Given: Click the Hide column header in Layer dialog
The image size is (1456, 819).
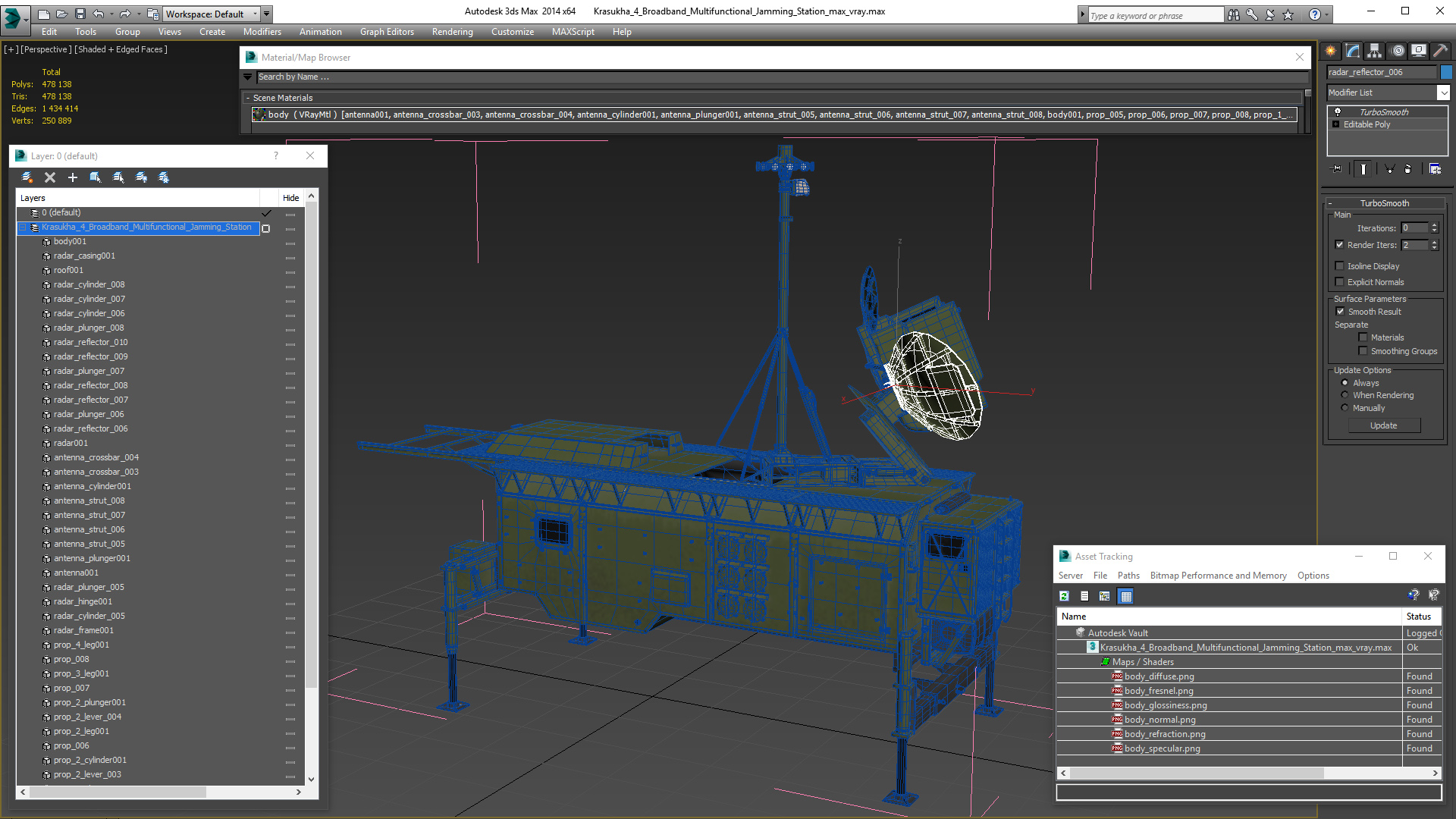Looking at the screenshot, I should pyautogui.click(x=290, y=198).
